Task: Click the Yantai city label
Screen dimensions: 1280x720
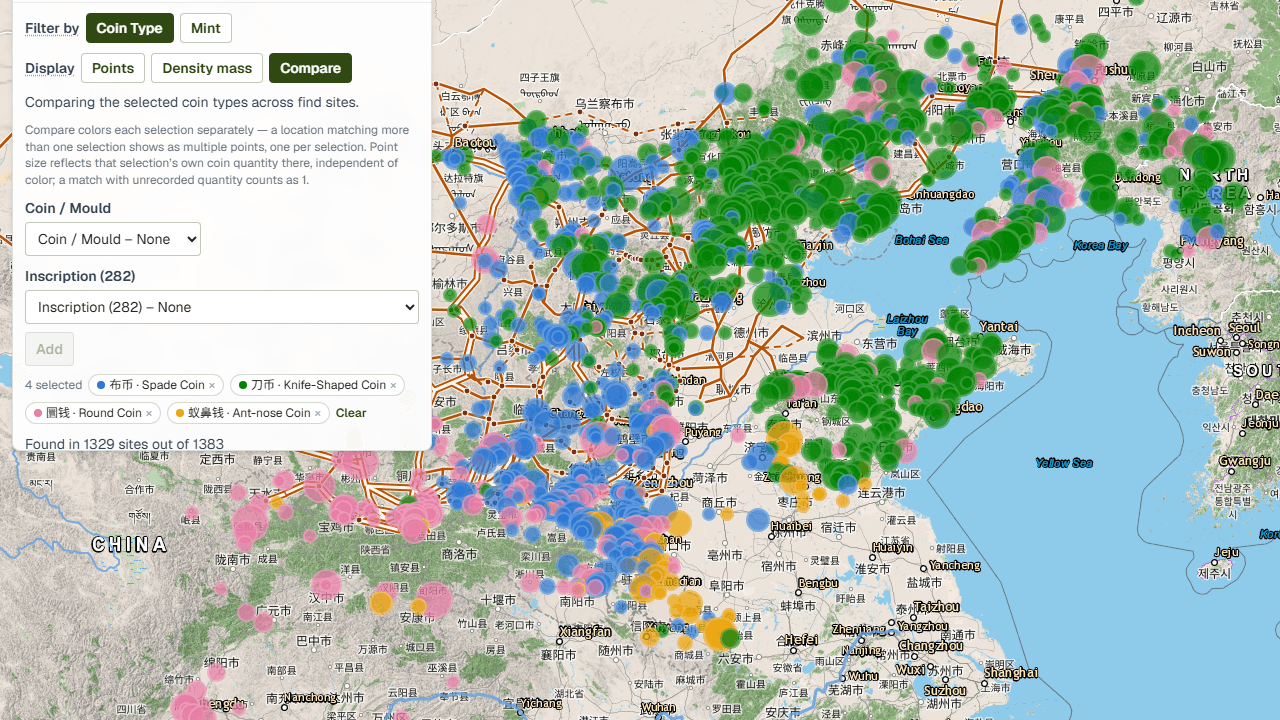Action: point(999,326)
